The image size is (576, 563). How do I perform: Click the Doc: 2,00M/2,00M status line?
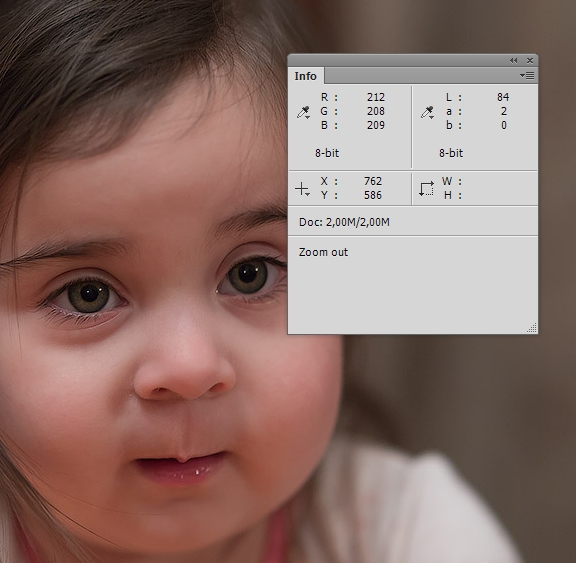coord(344,222)
